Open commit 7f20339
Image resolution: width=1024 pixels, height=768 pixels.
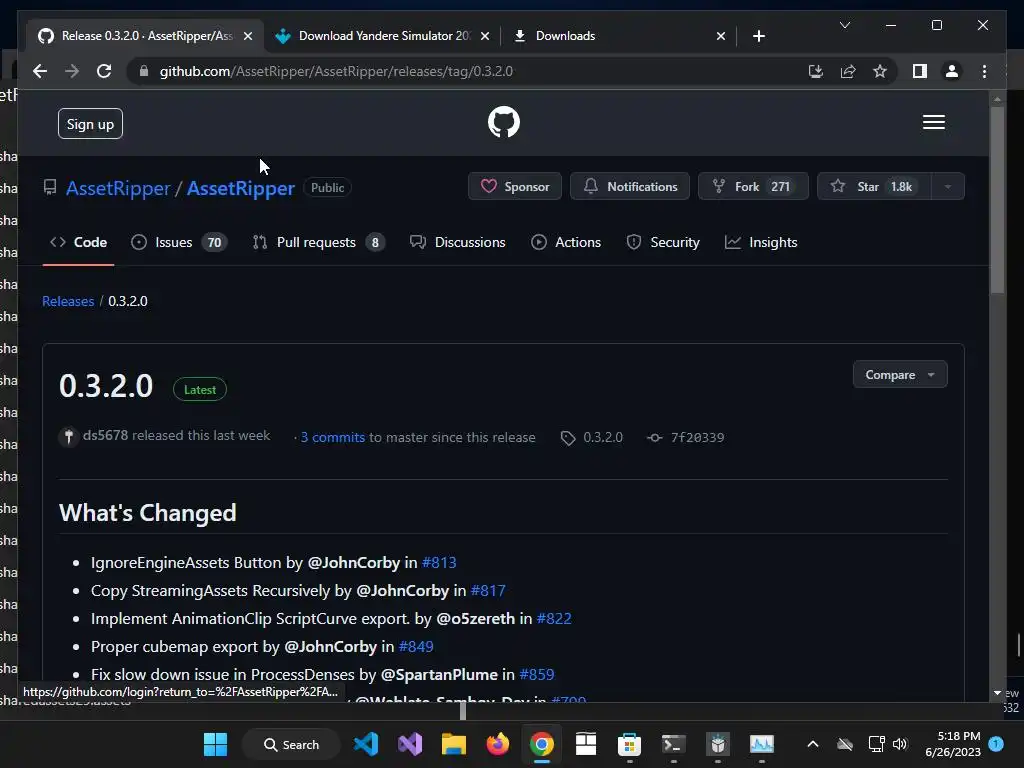[x=686, y=437]
